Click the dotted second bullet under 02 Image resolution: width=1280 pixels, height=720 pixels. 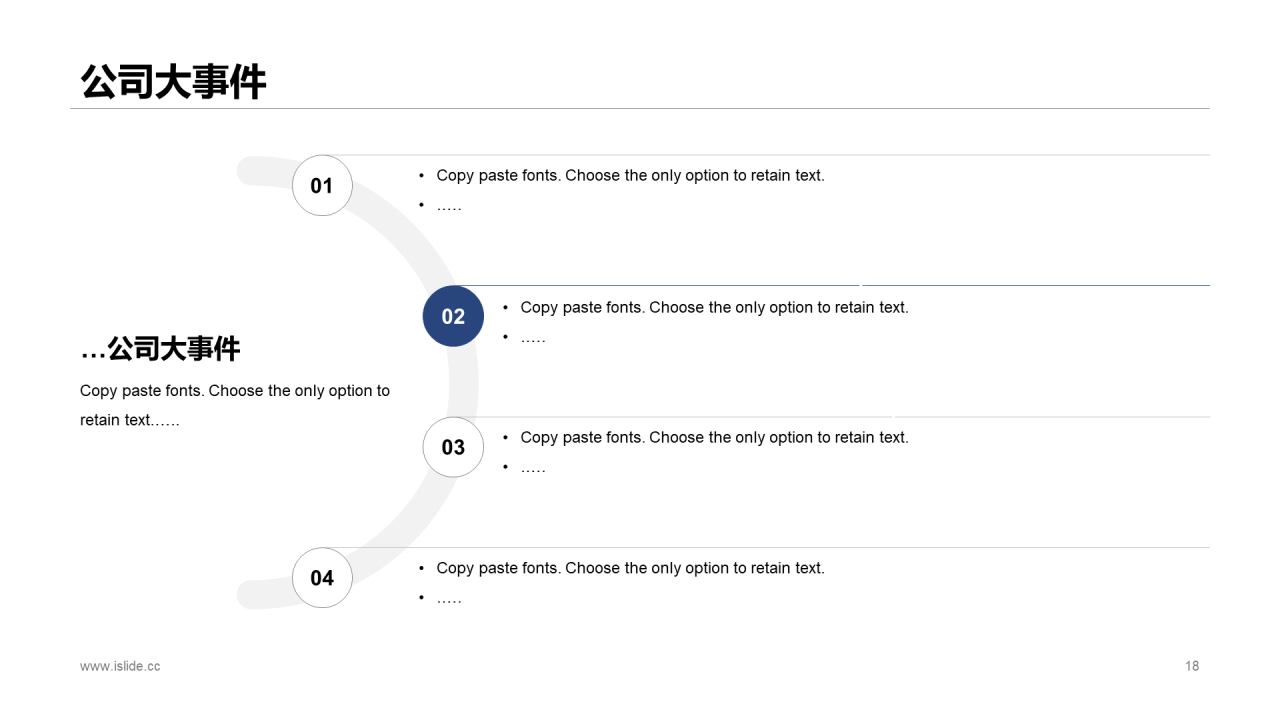[x=533, y=338]
